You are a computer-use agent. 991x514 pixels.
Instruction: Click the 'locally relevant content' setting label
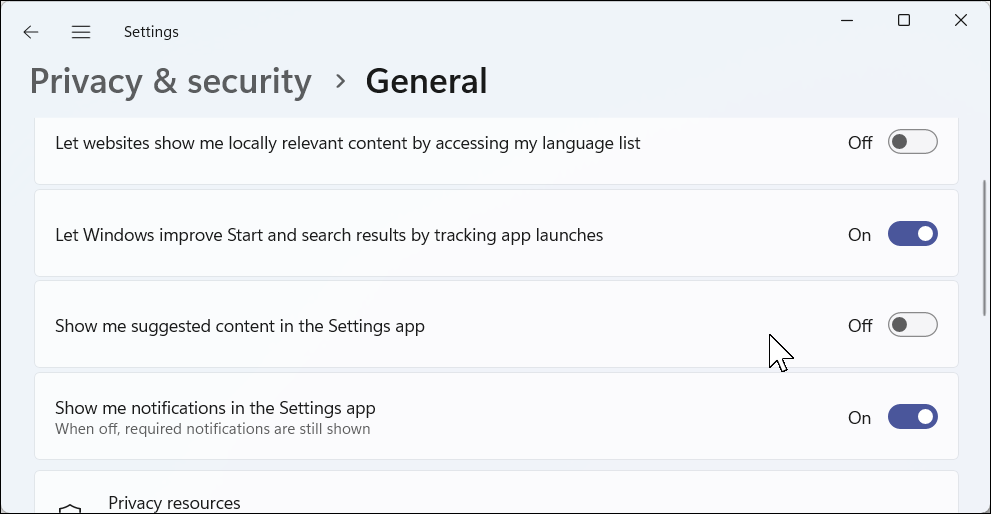point(347,143)
